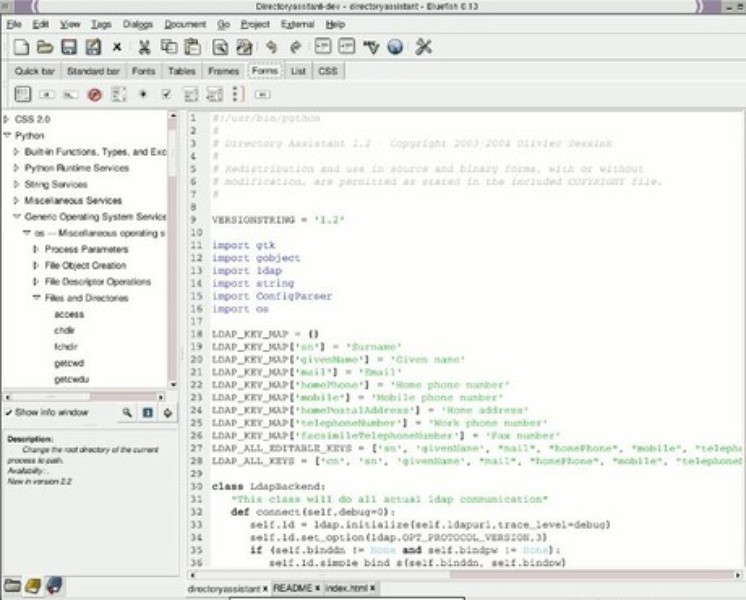746x600 pixels.
Task: Click the search icon in reference panel
Action: (x=127, y=413)
